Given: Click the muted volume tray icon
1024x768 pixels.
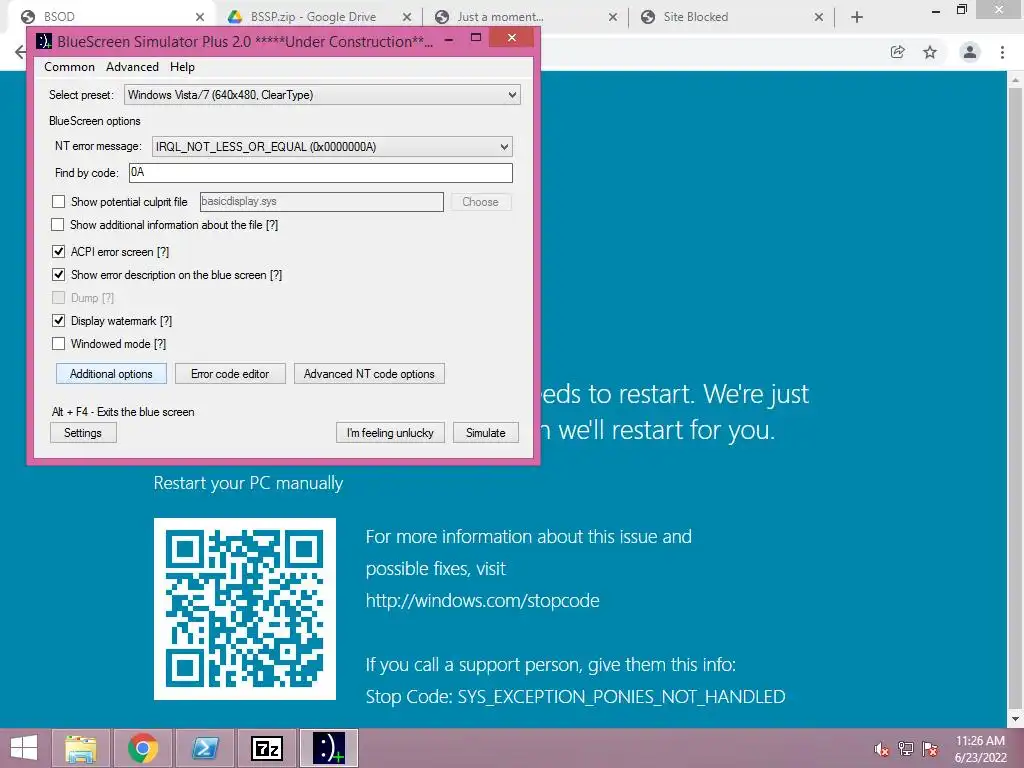Looking at the screenshot, I should coord(882,749).
